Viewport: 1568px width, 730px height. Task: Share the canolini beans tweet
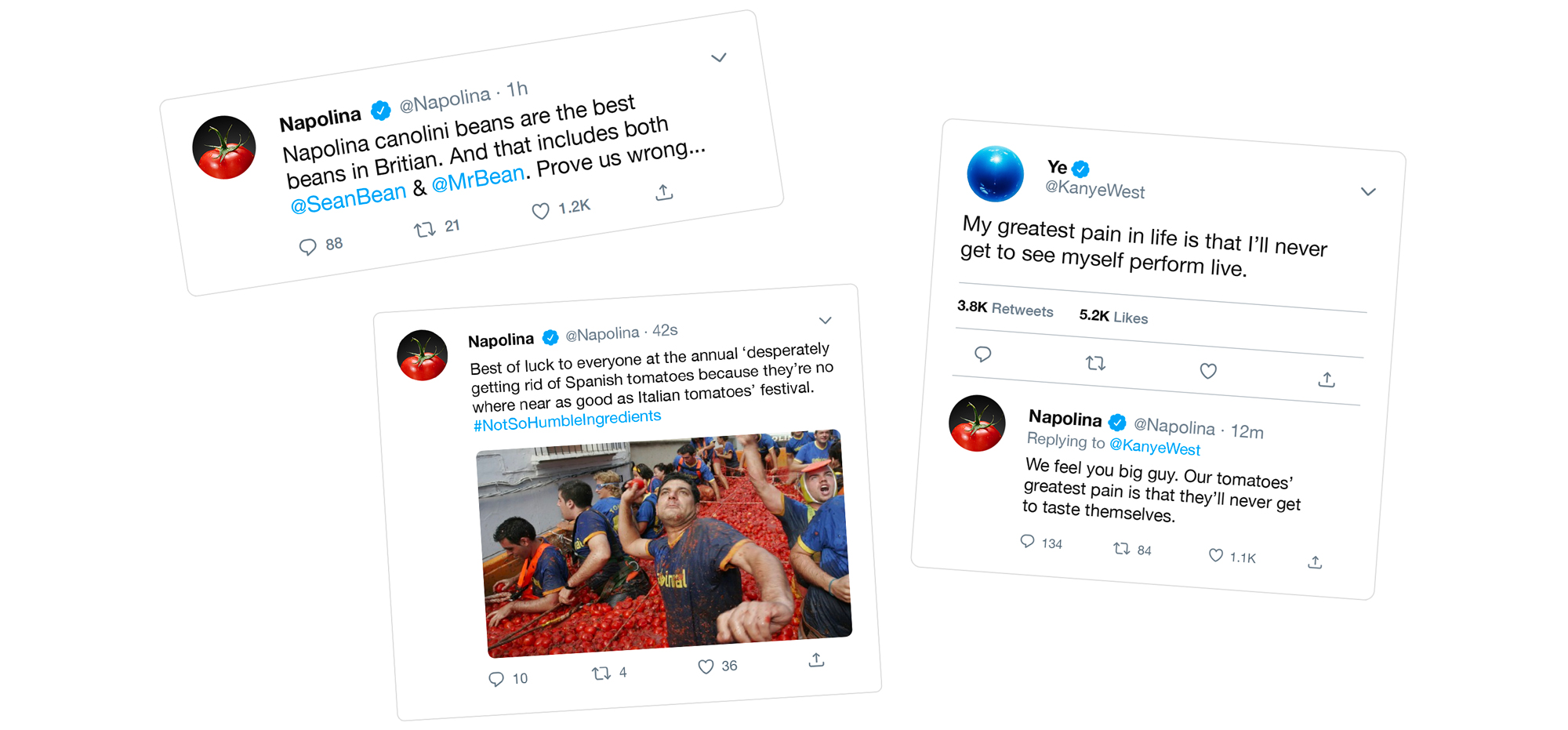tap(664, 192)
